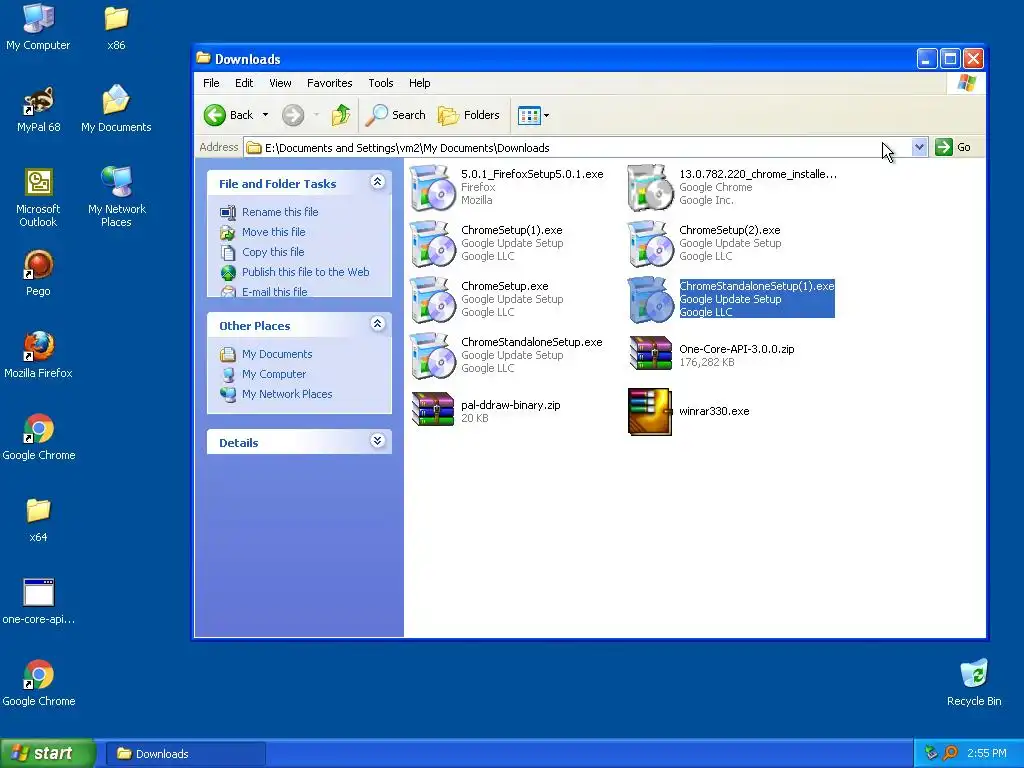Select the ChromeStandaloneSetup.exe file icon

pyautogui.click(x=432, y=356)
